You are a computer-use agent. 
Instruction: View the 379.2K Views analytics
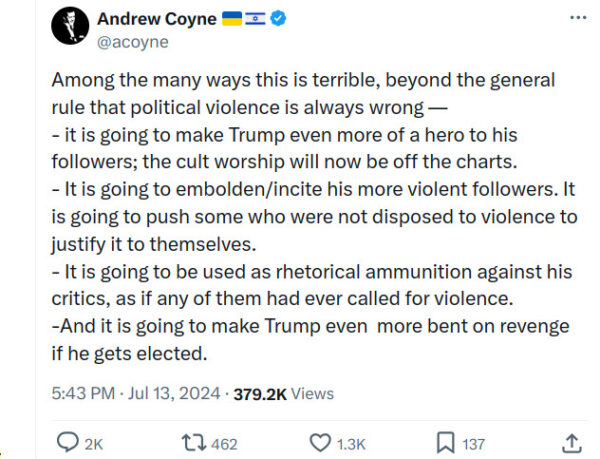point(283,394)
